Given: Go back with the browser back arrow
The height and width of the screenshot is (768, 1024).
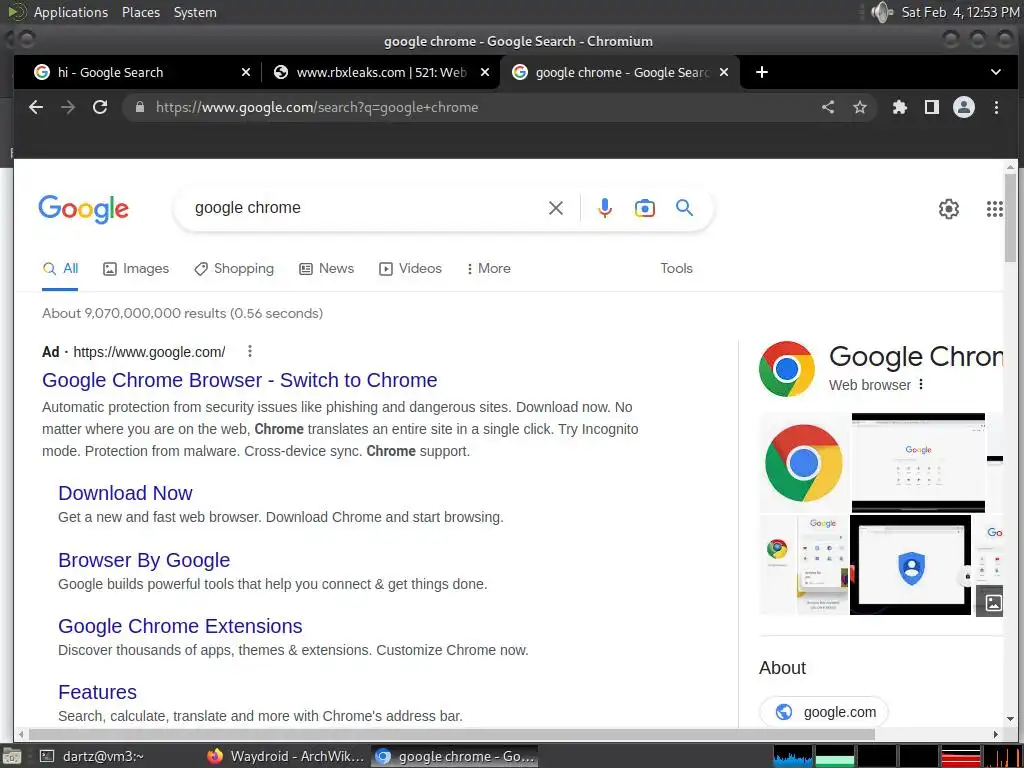Looking at the screenshot, I should coord(36,107).
